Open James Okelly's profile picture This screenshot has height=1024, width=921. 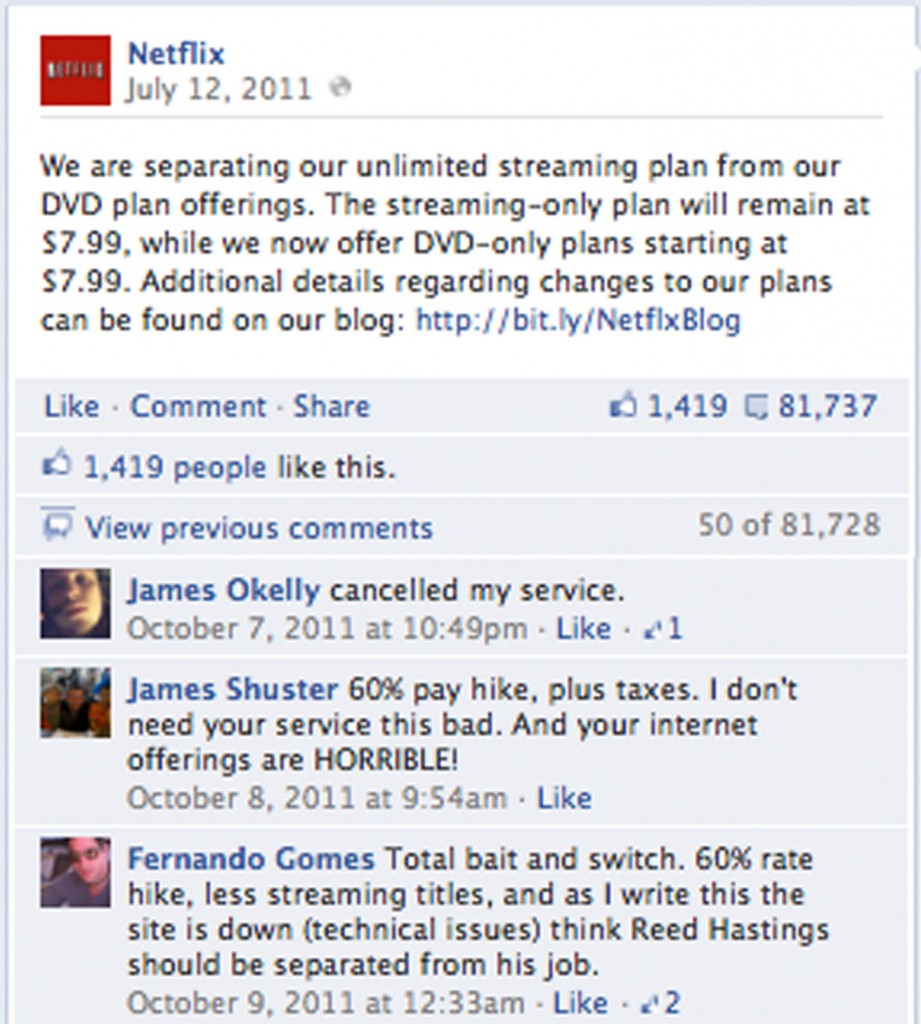(x=75, y=603)
